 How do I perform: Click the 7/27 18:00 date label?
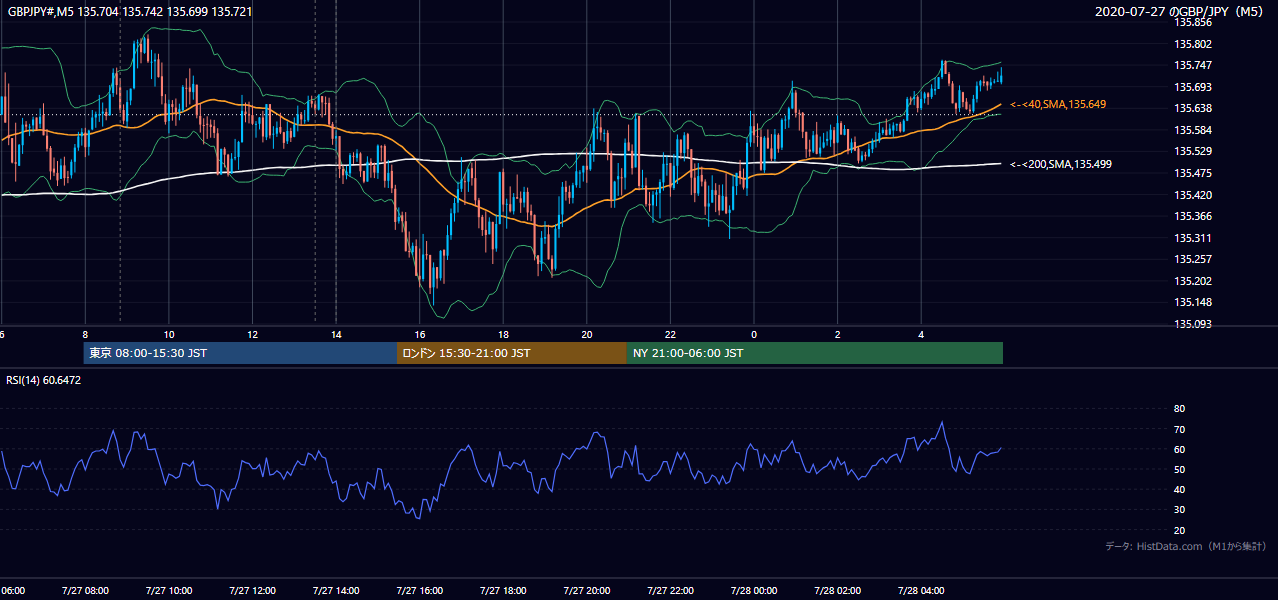click(504, 590)
